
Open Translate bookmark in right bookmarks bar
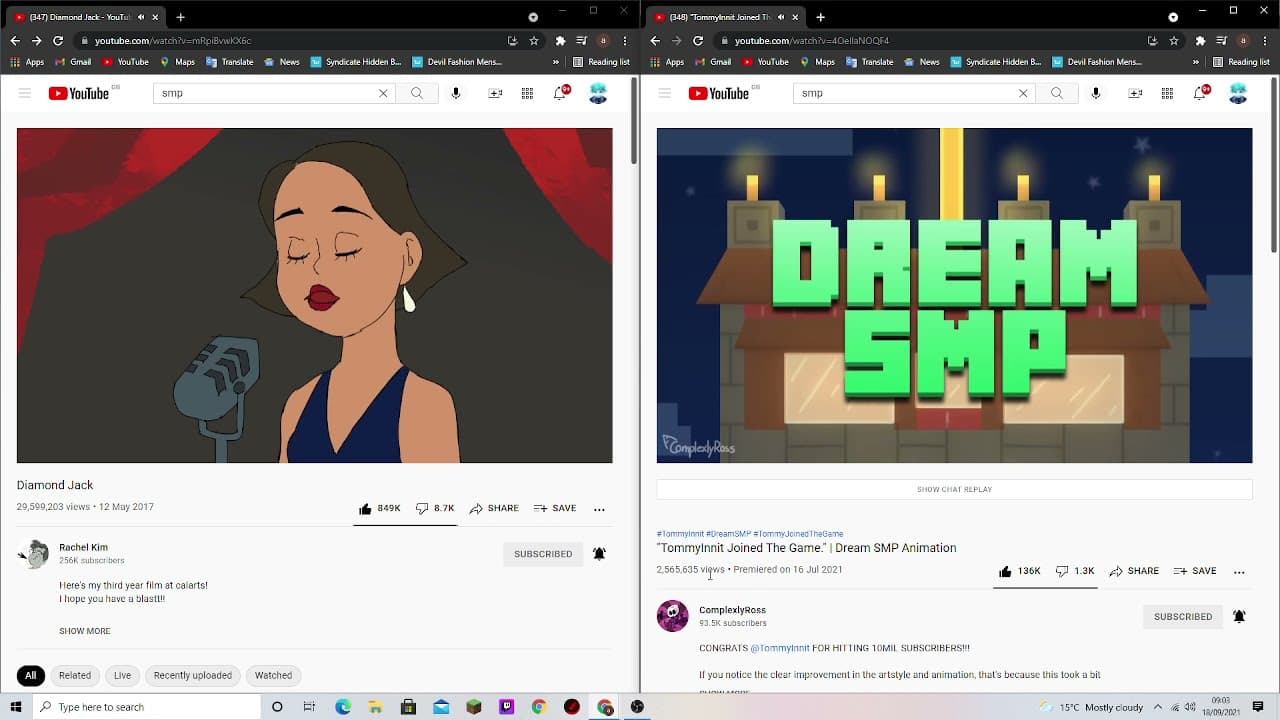869,62
